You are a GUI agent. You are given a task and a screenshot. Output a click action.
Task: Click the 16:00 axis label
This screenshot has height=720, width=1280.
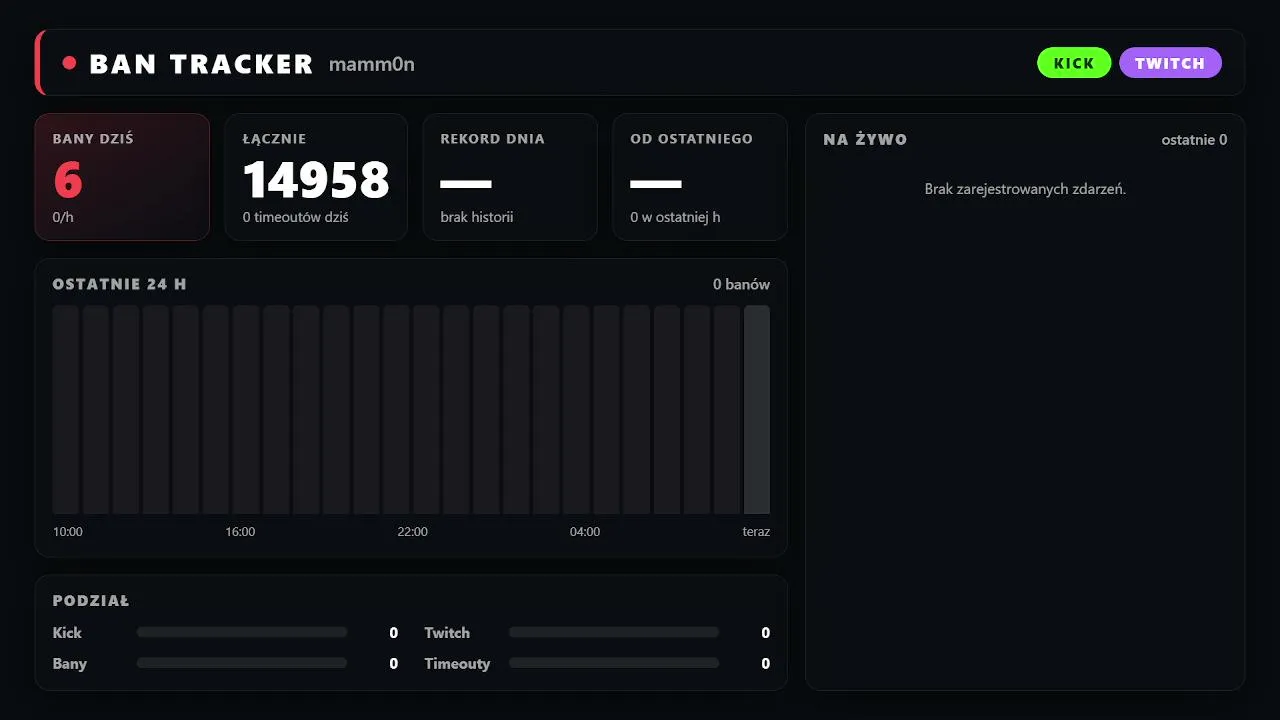240,532
